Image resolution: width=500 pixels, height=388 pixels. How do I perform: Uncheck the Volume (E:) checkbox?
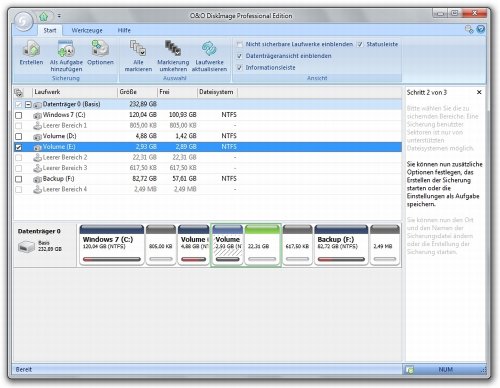click(19, 147)
